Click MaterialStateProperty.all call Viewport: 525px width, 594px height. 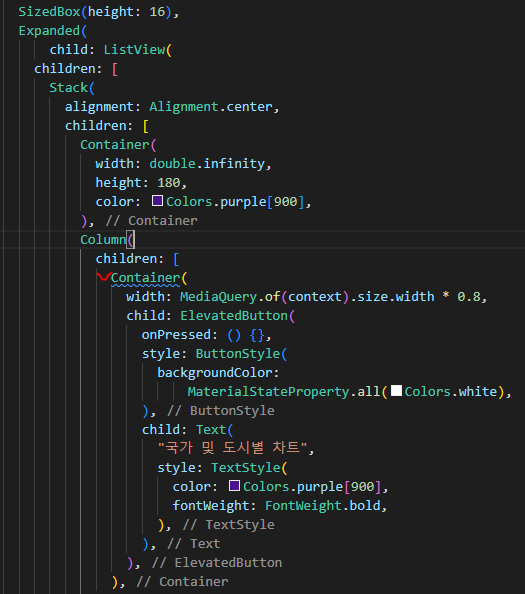pyautogui.click(x=284, y=392)
